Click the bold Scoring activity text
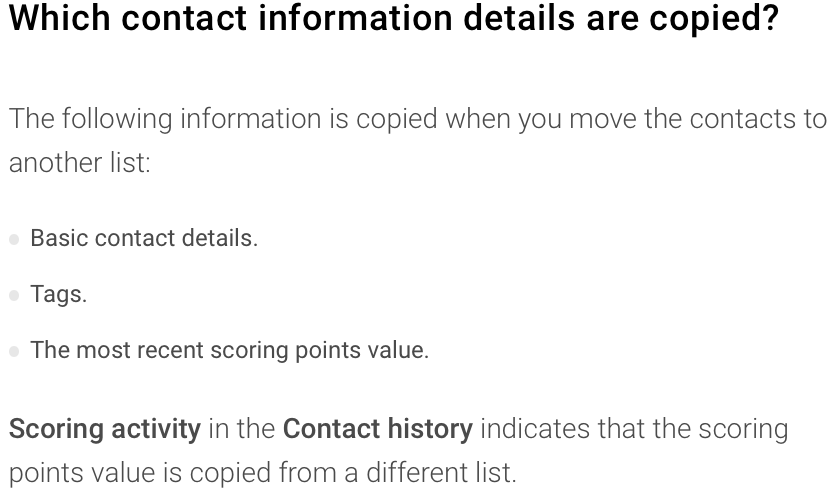The width and height of the screenshot is (832, 496). pos(105,429)
